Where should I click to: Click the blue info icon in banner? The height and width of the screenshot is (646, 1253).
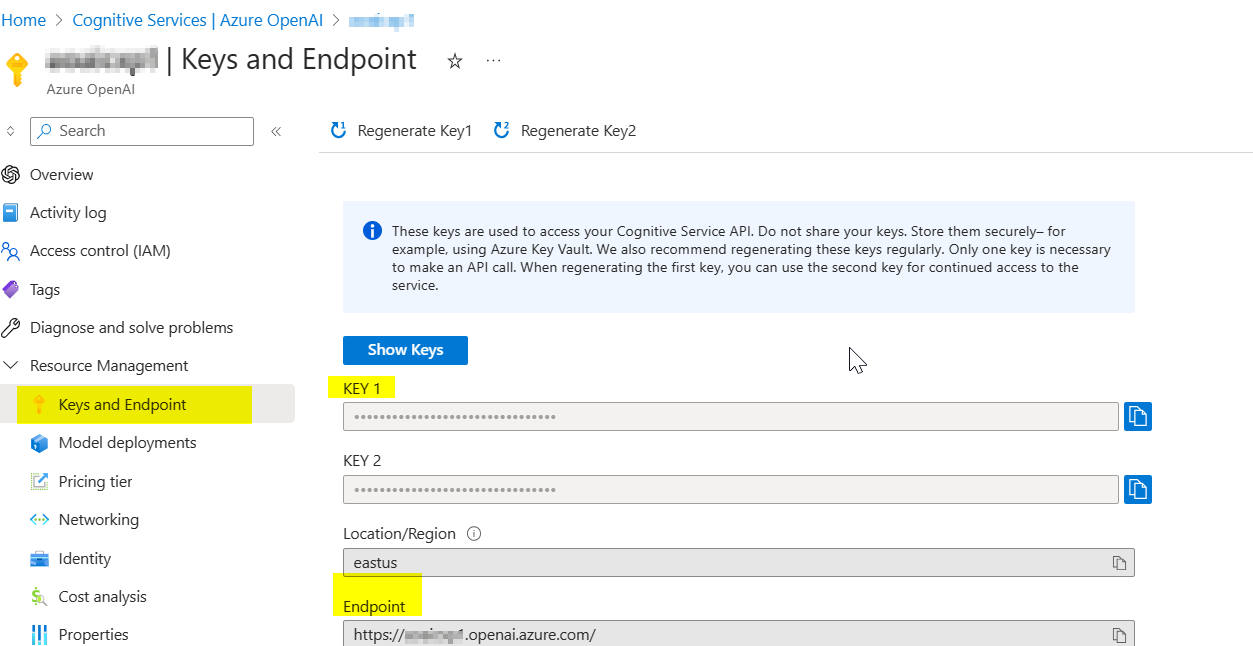pyautogui.click(x=371, y=231)
